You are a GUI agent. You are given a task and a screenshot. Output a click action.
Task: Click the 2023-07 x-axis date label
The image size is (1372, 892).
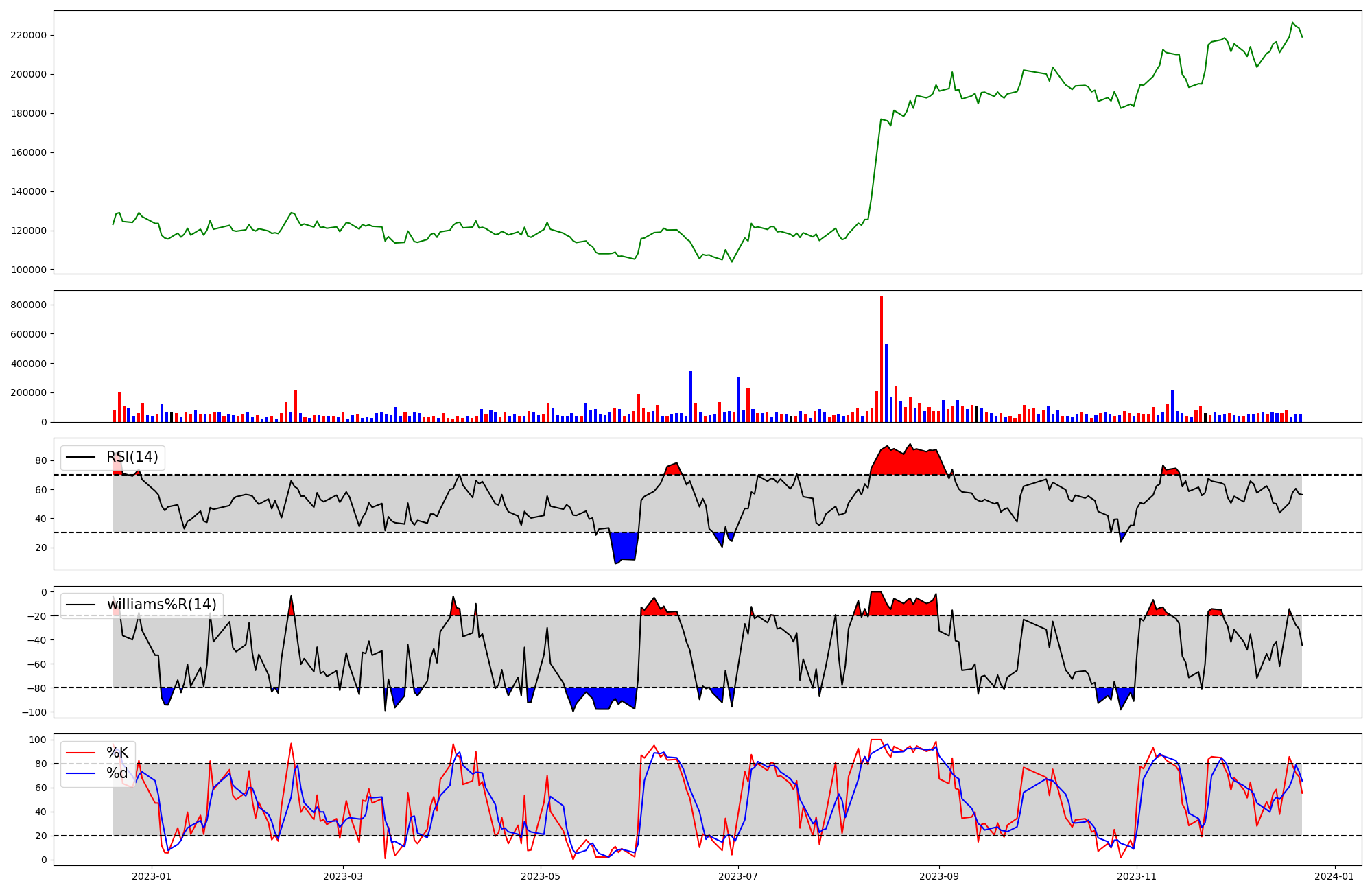tap(738, 876)
